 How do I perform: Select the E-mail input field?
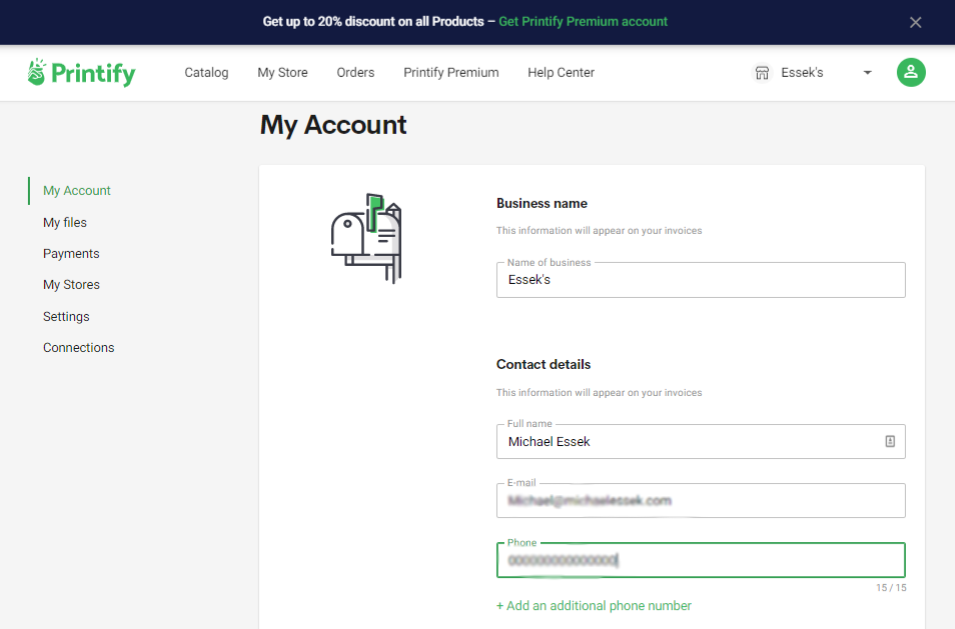701,501
